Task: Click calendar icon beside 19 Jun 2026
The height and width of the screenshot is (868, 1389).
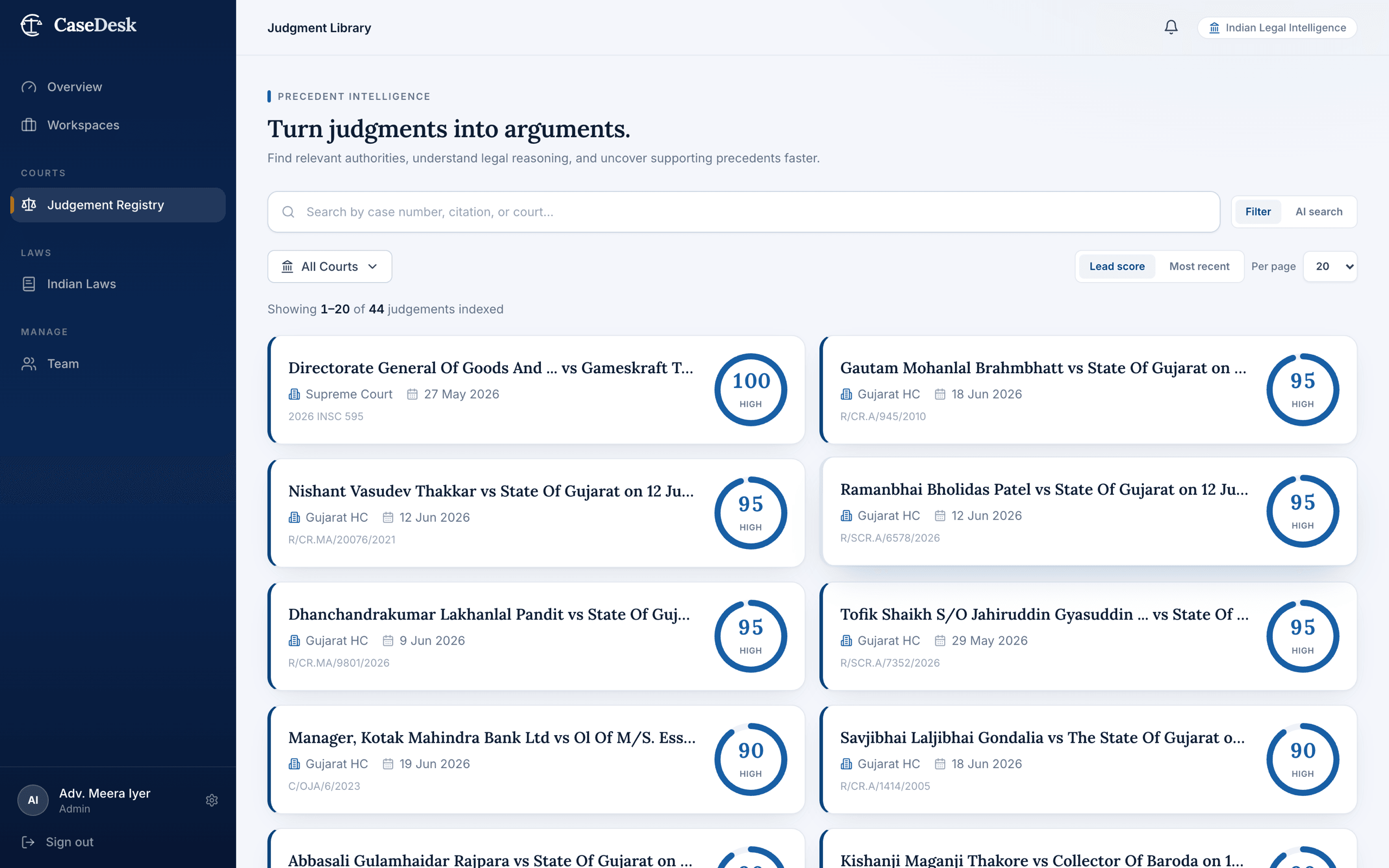Action: point(388,763)
